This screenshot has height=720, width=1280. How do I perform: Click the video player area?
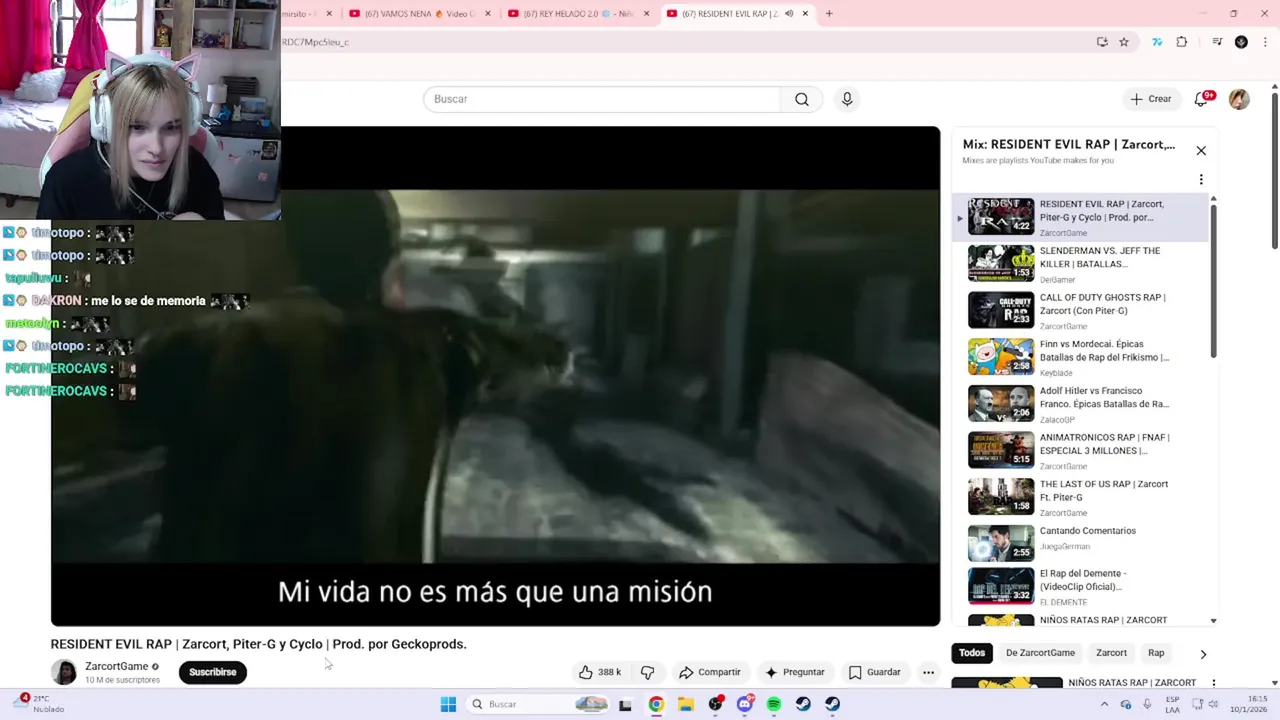tap(495, 376)
